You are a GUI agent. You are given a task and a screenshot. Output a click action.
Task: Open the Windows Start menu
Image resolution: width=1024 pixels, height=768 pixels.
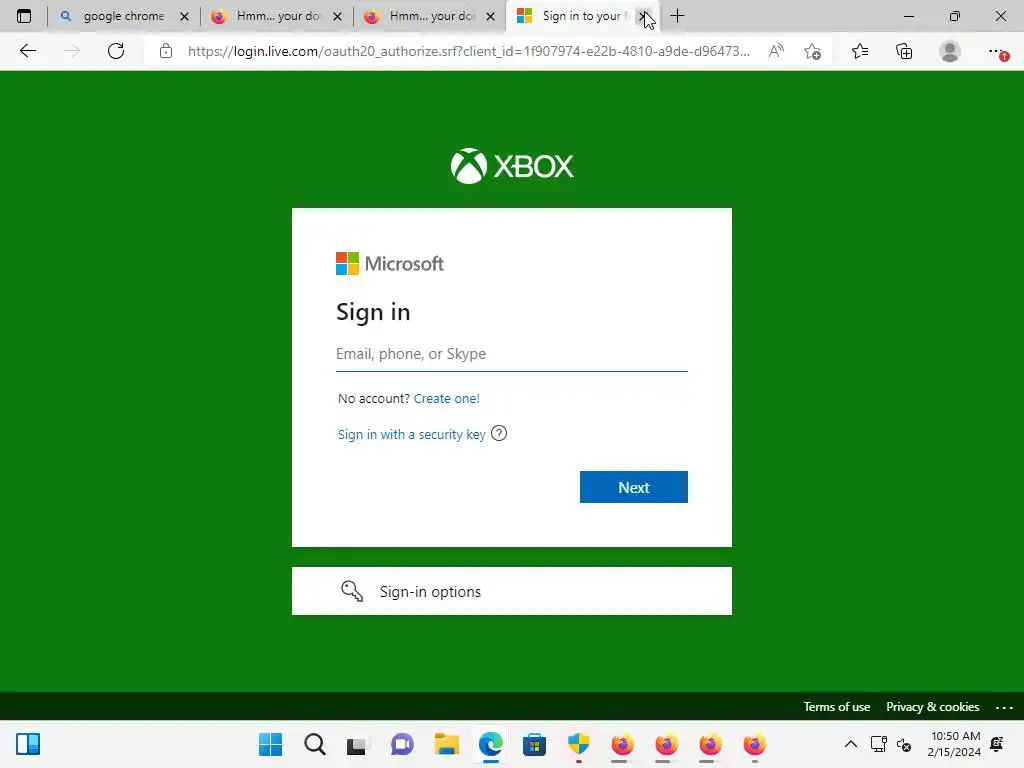tap(270, 744)
